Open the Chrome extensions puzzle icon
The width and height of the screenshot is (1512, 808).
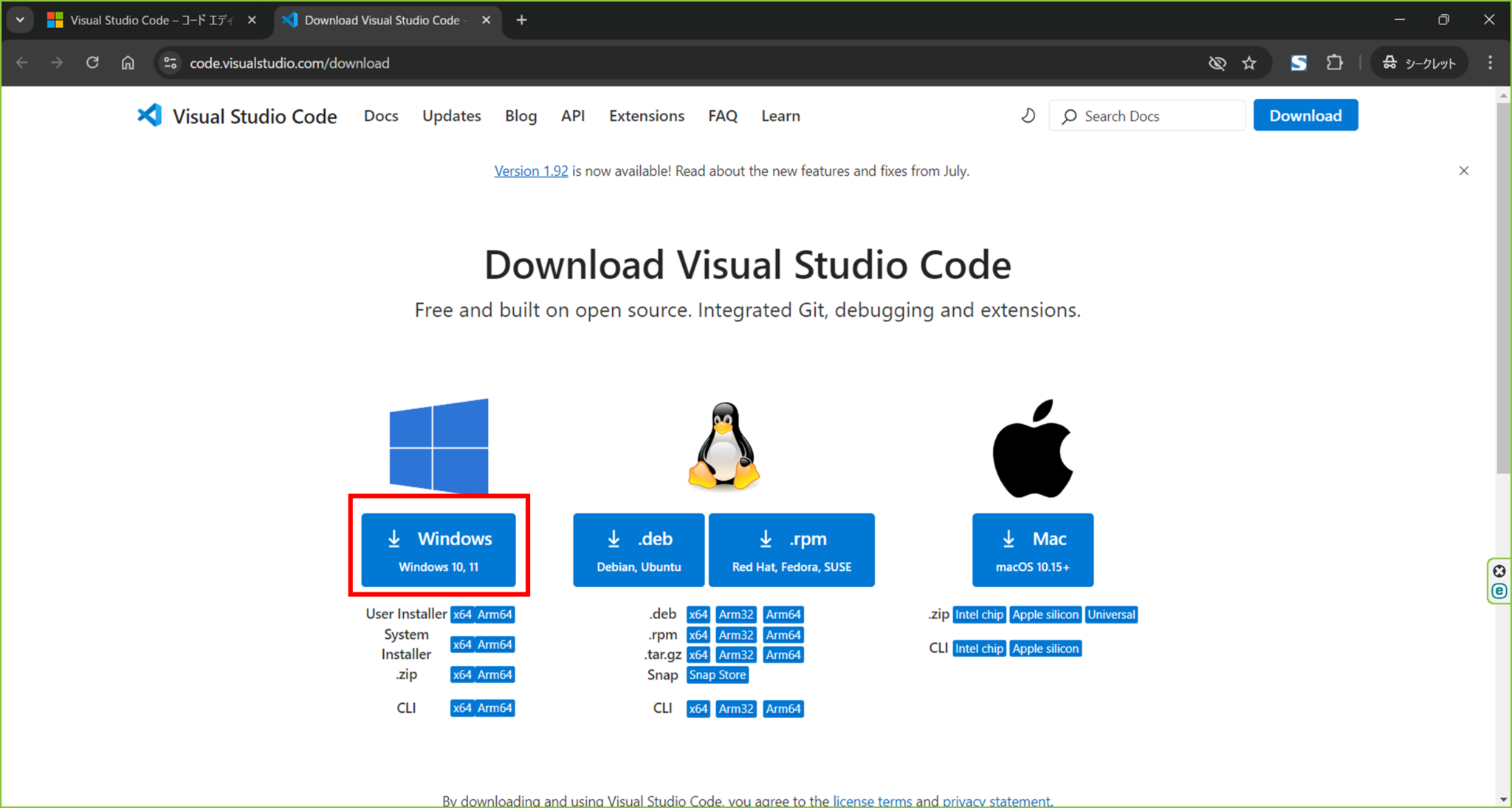[1335, 63]
